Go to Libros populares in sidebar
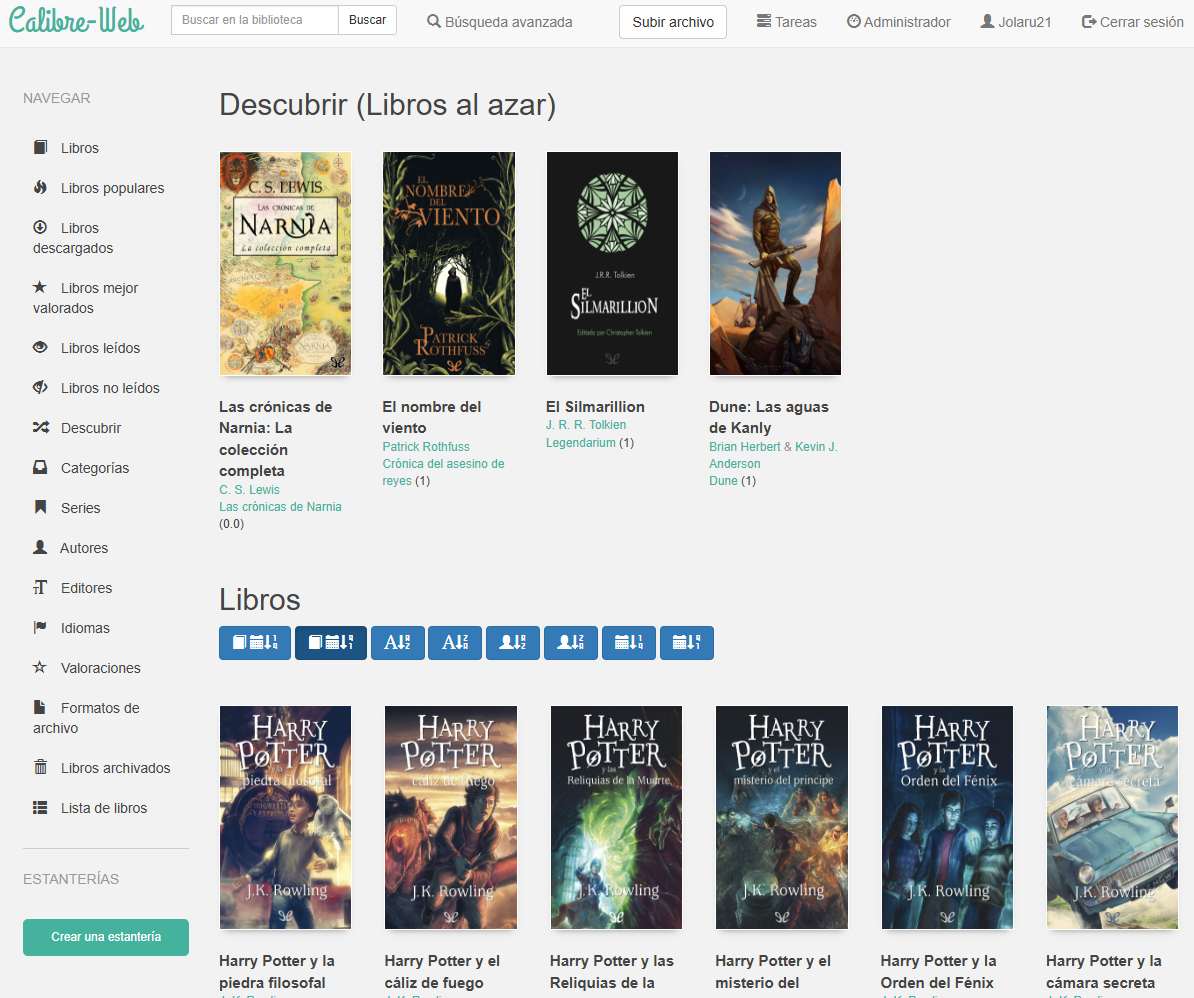 [x=112, y=188]
